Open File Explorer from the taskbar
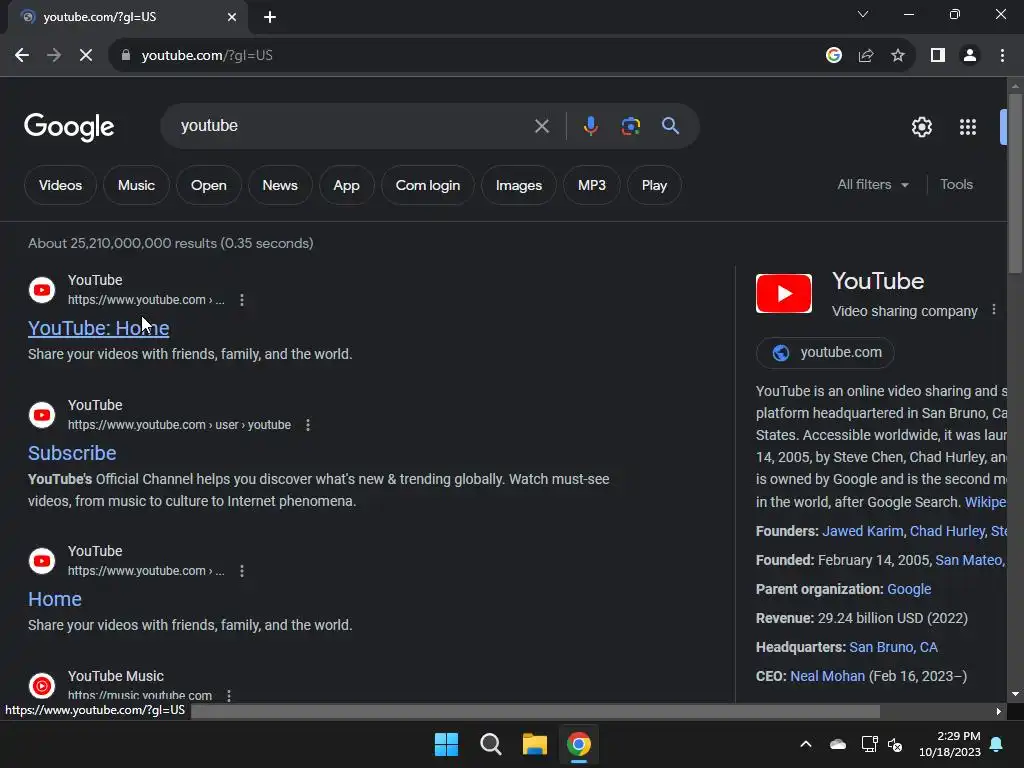 (x=534, y=744)
